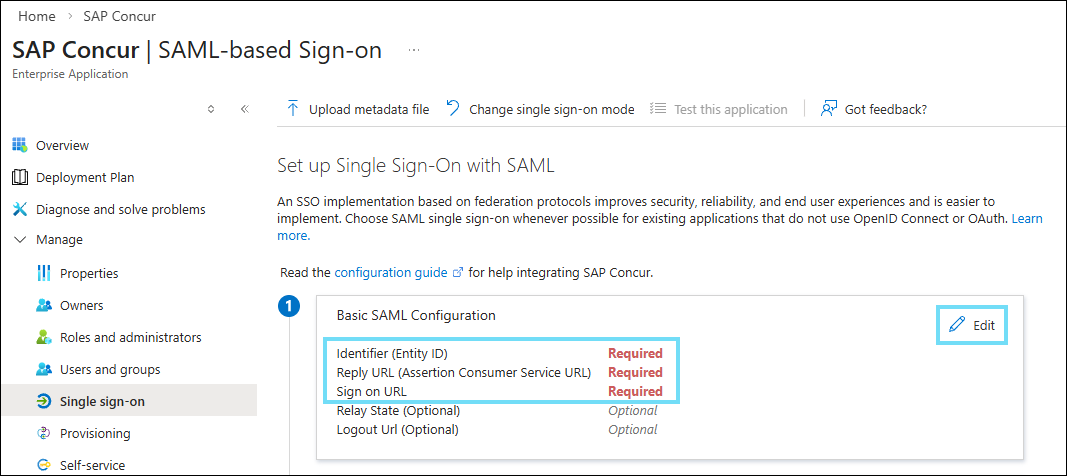Click Roles and administrators icon
Screen dimensions: 1067x476
point(44,337)
